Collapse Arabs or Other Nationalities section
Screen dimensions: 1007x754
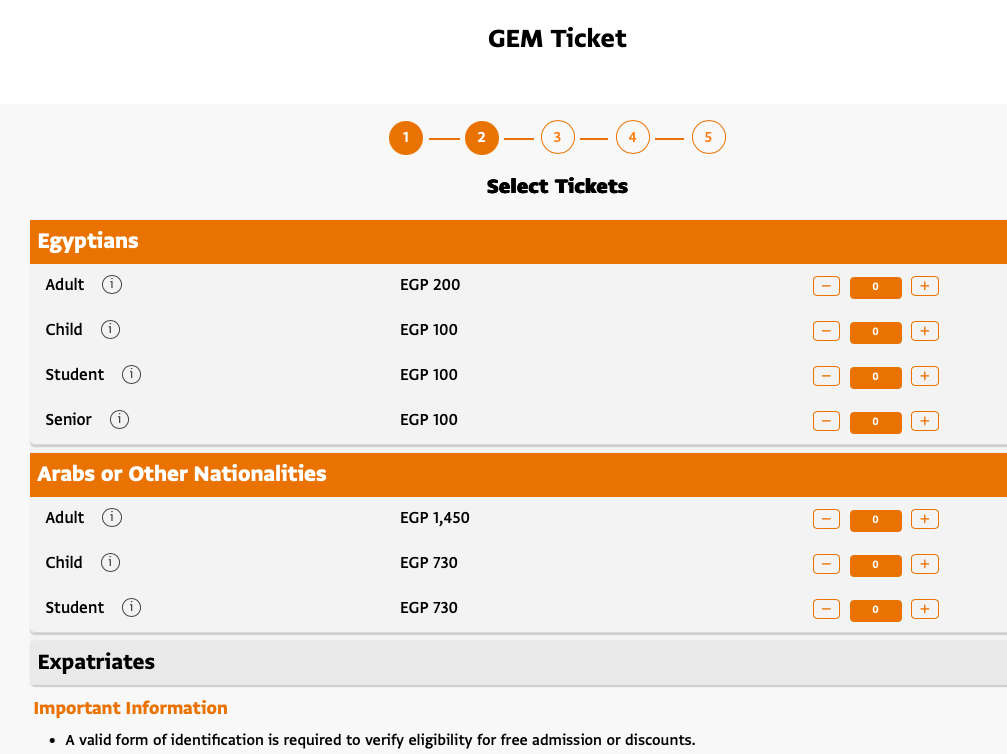518,474
